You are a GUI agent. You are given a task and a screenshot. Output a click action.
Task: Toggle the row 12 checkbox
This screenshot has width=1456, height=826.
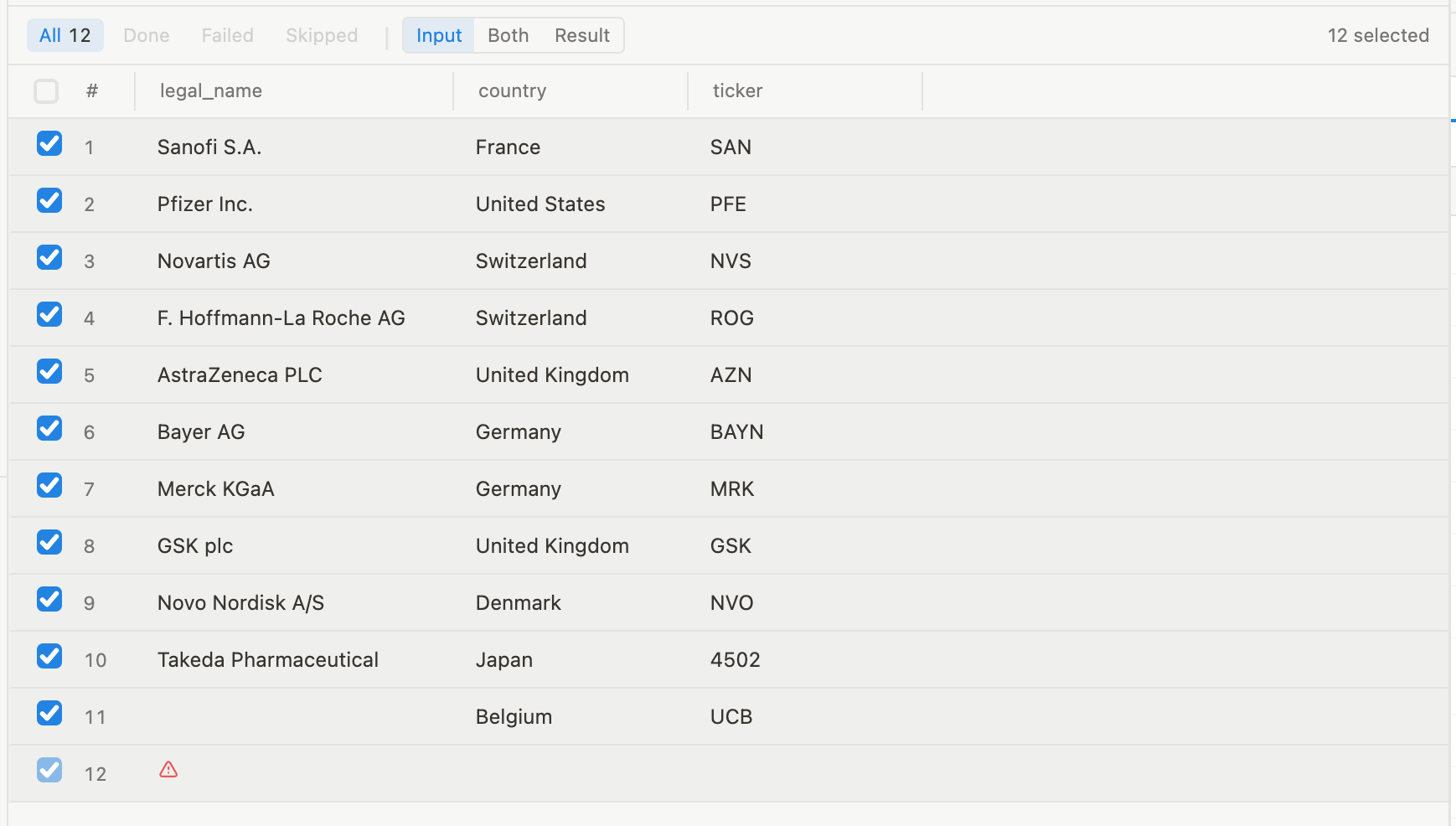tap(49, 770)
